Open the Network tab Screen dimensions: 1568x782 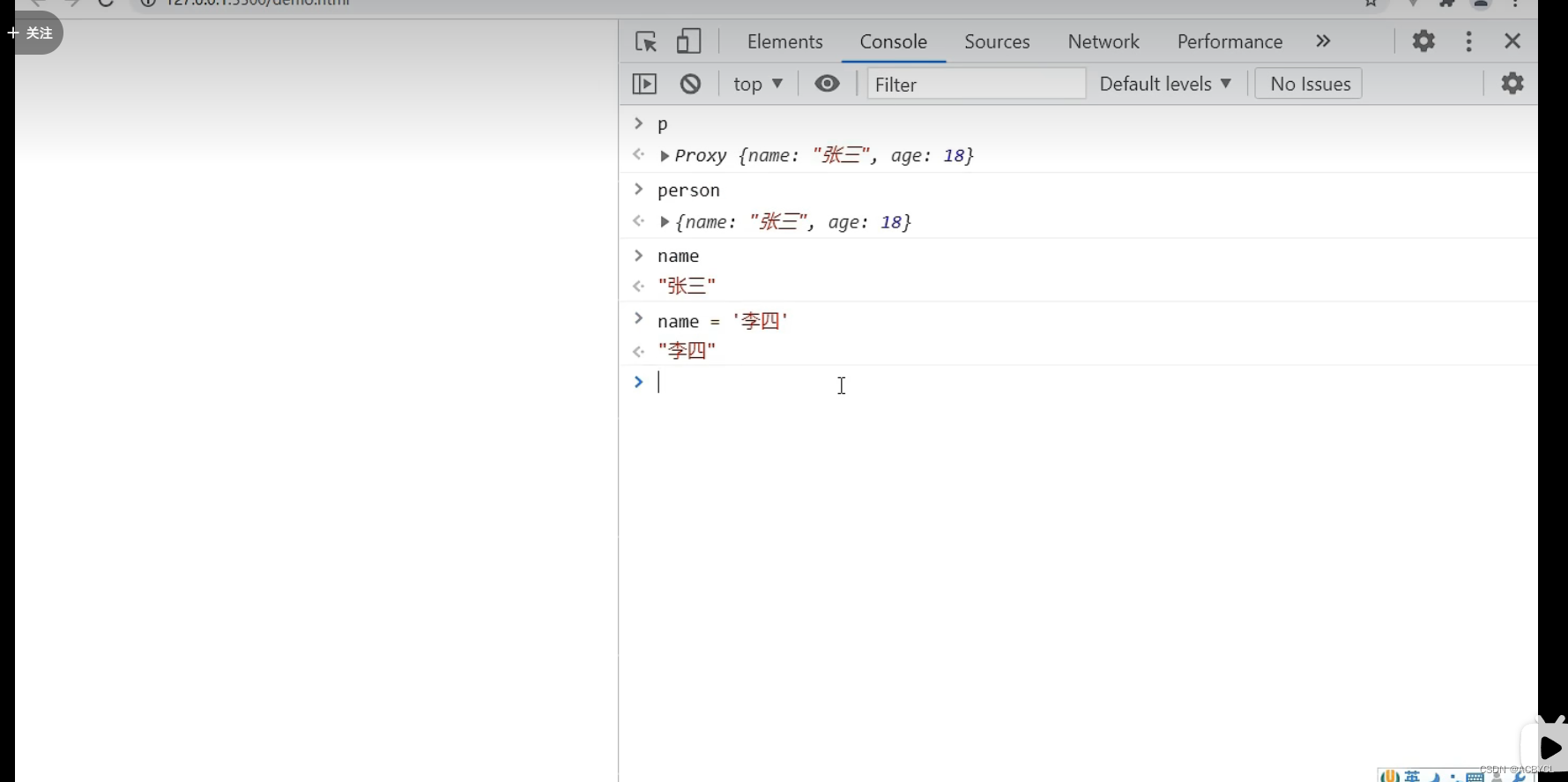point(1104,41)
